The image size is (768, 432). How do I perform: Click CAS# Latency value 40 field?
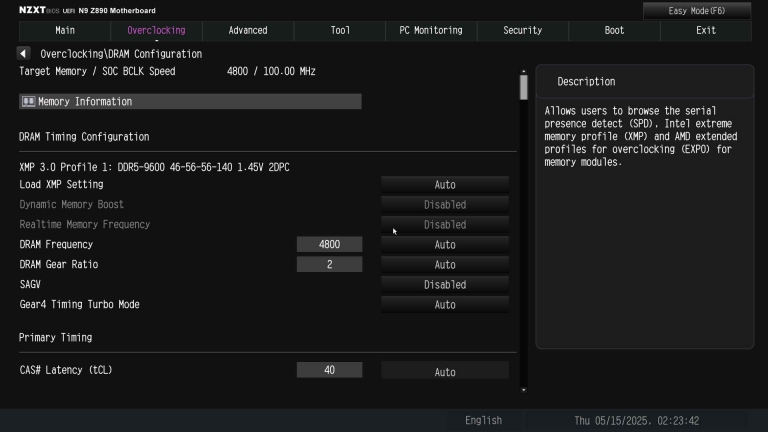pyautogui.click(x=329, y=370)
